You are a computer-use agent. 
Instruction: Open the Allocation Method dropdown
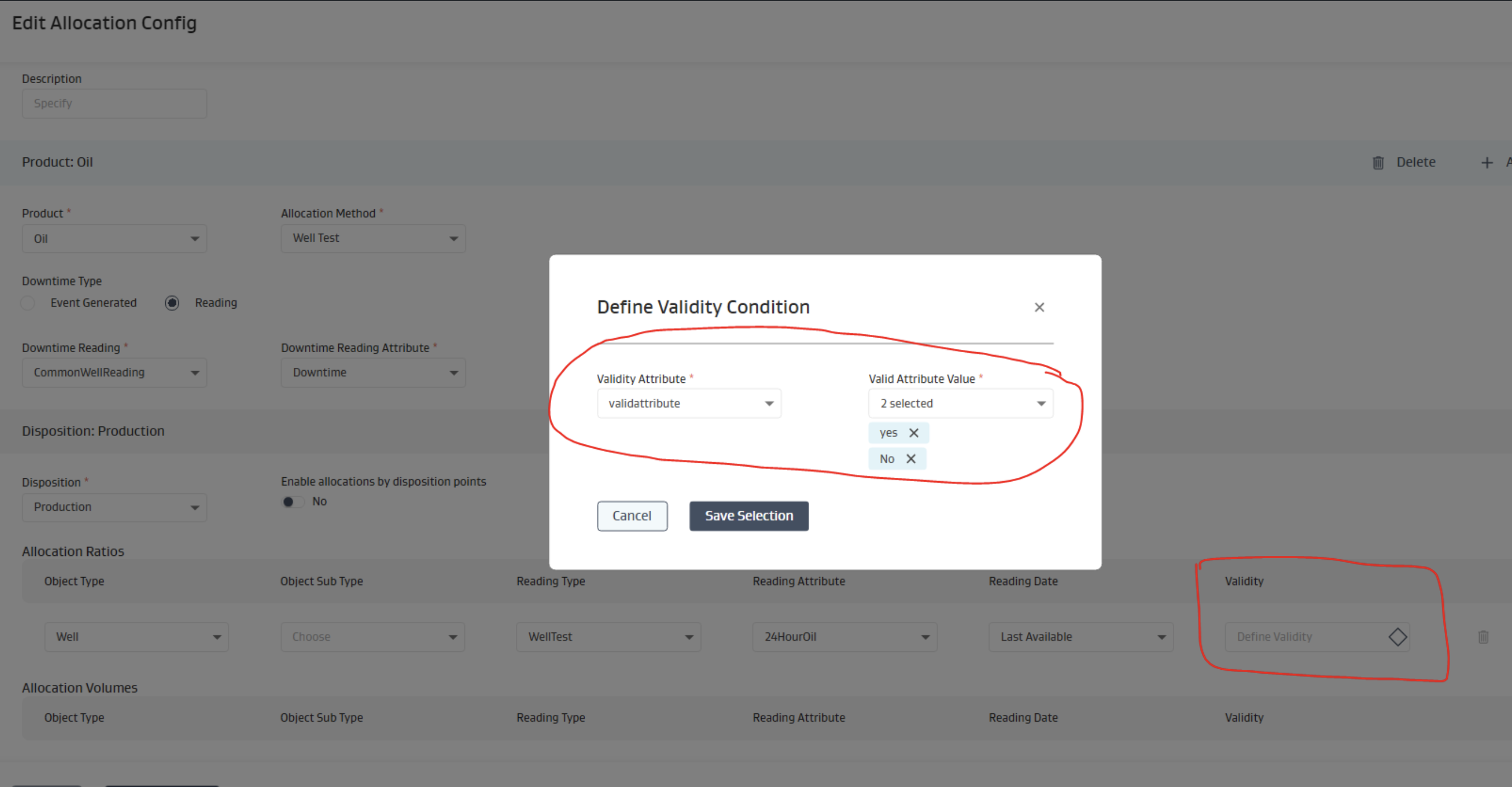point(373,238)
